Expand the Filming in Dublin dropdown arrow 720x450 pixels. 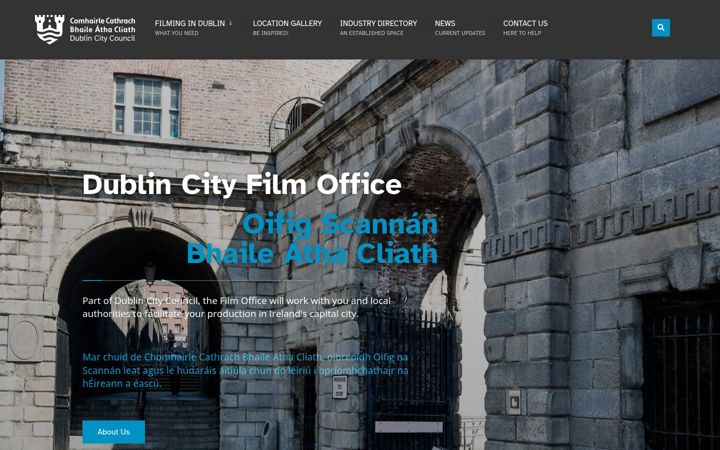pyautogui.click(x=231, y=22)
